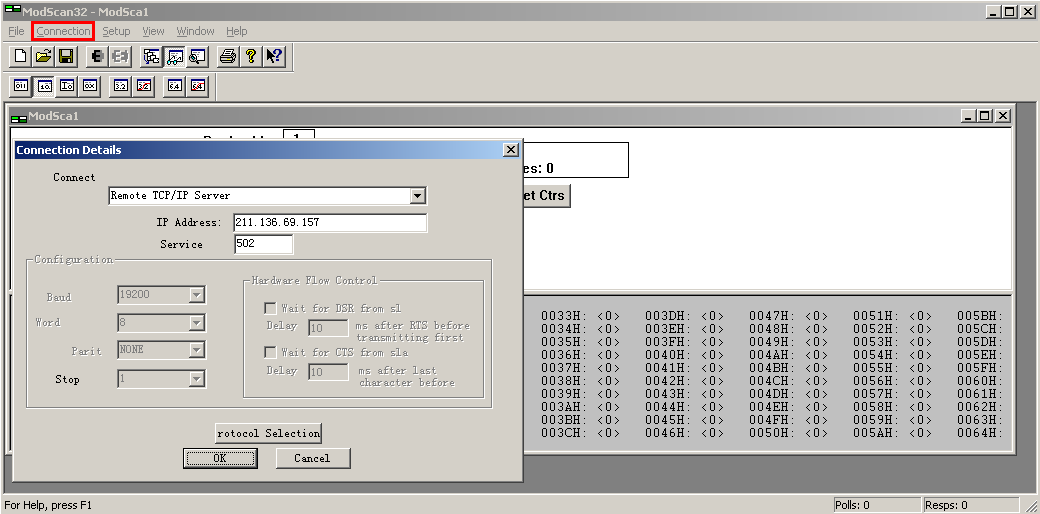
Task: Open the Stop bits dropdown
Action: pos(196,379)
